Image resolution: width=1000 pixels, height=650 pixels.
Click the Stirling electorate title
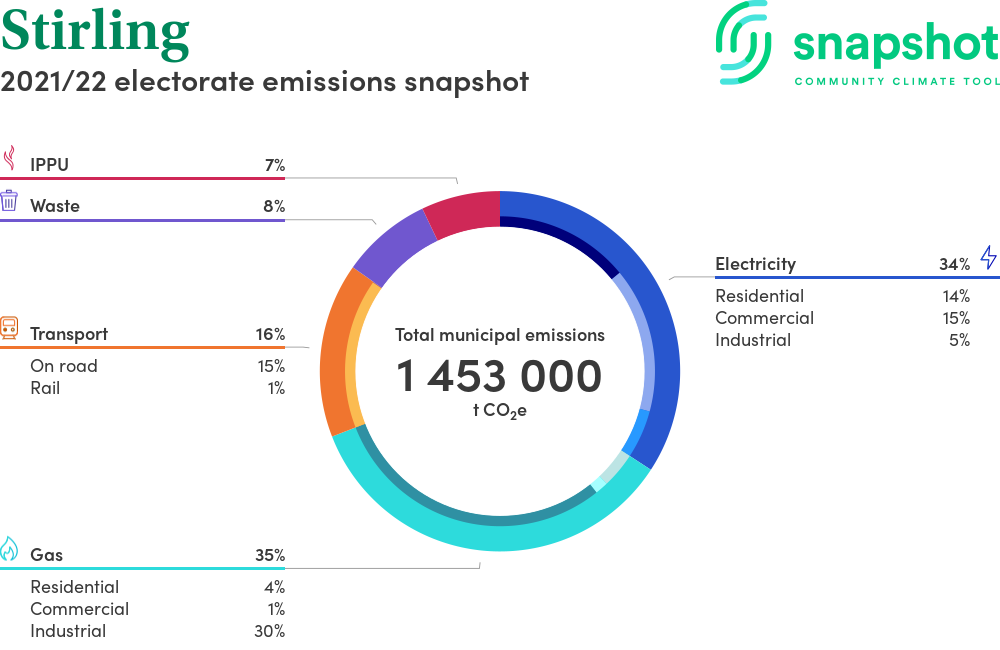point(95,32)
